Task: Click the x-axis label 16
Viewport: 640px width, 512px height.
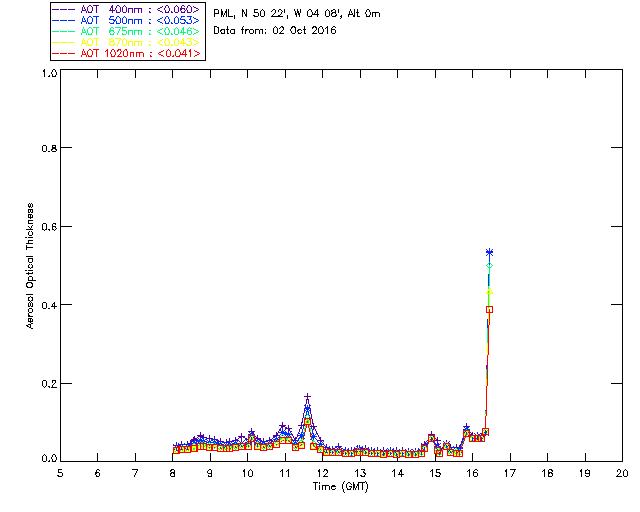Action: coord(472,473)
